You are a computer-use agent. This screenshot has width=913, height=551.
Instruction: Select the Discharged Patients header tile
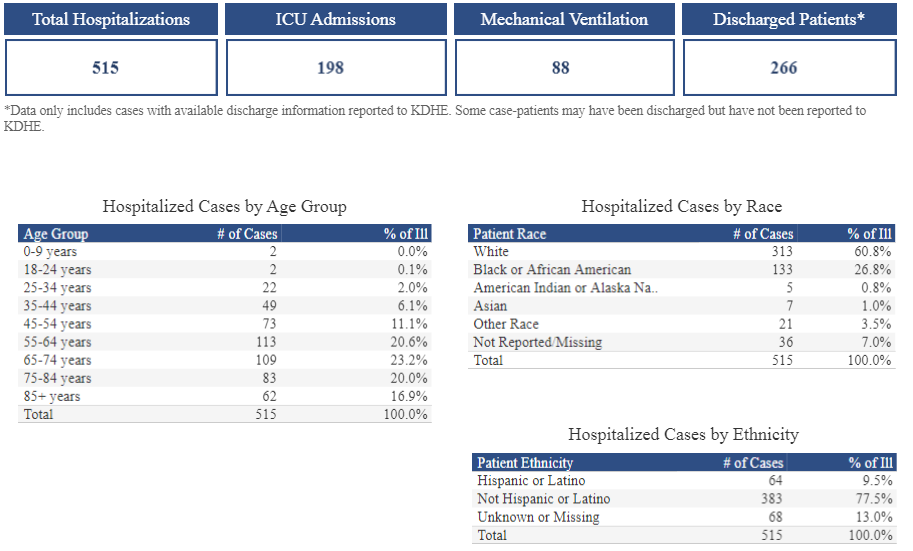point(789,19)
